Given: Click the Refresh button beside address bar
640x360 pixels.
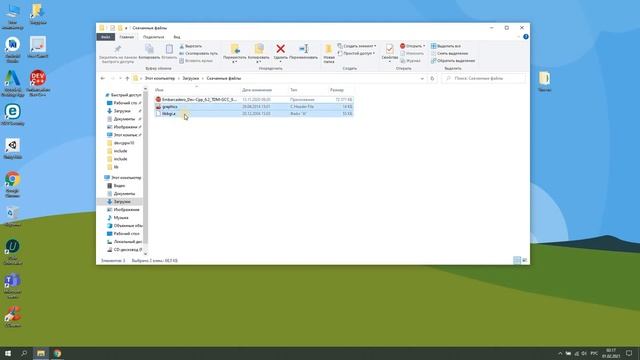Looking at the screenshot, I should click(x=432, y=78).
